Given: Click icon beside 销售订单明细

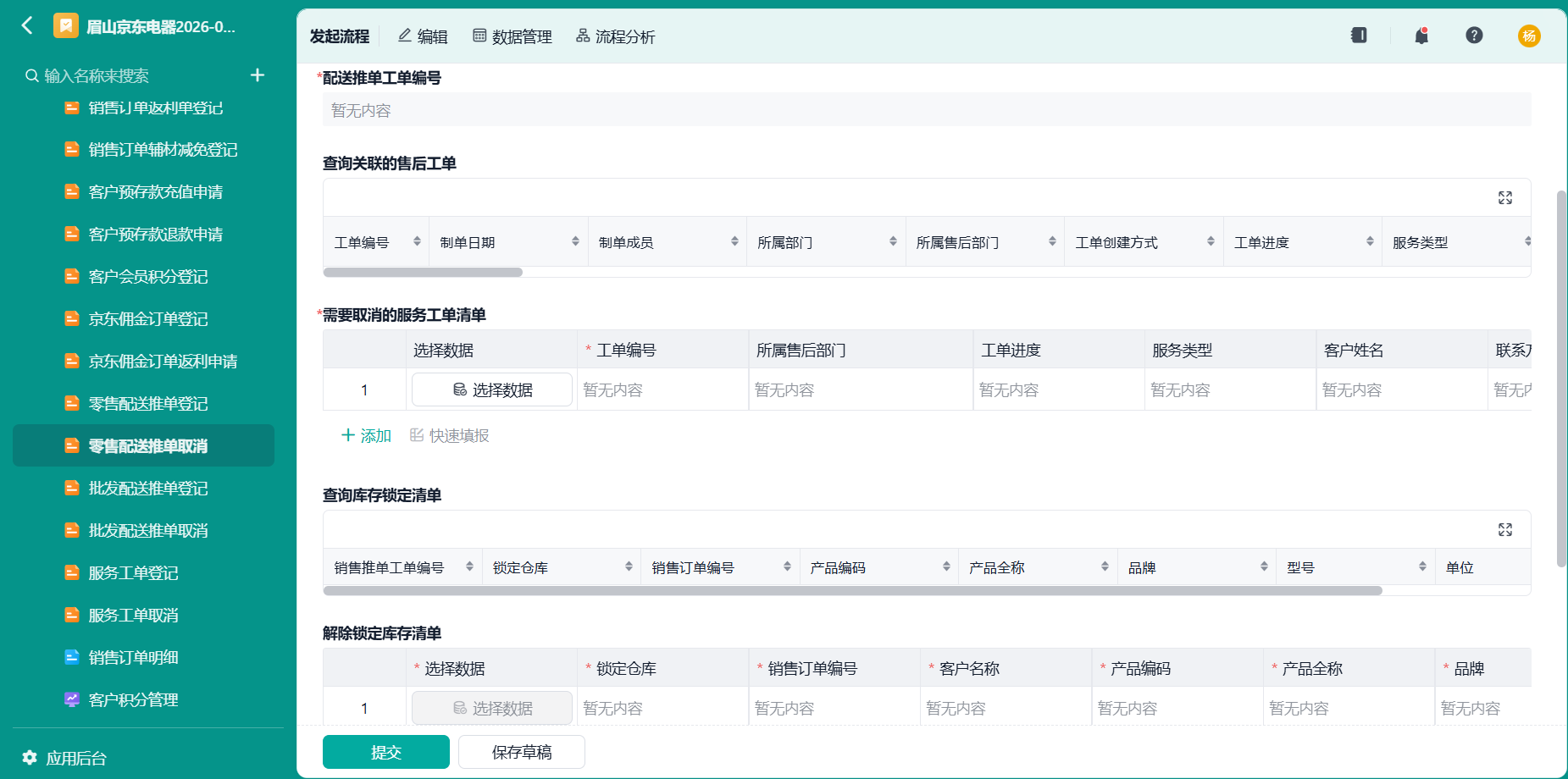Looking at the screenshot, I should tap(72, 657).
